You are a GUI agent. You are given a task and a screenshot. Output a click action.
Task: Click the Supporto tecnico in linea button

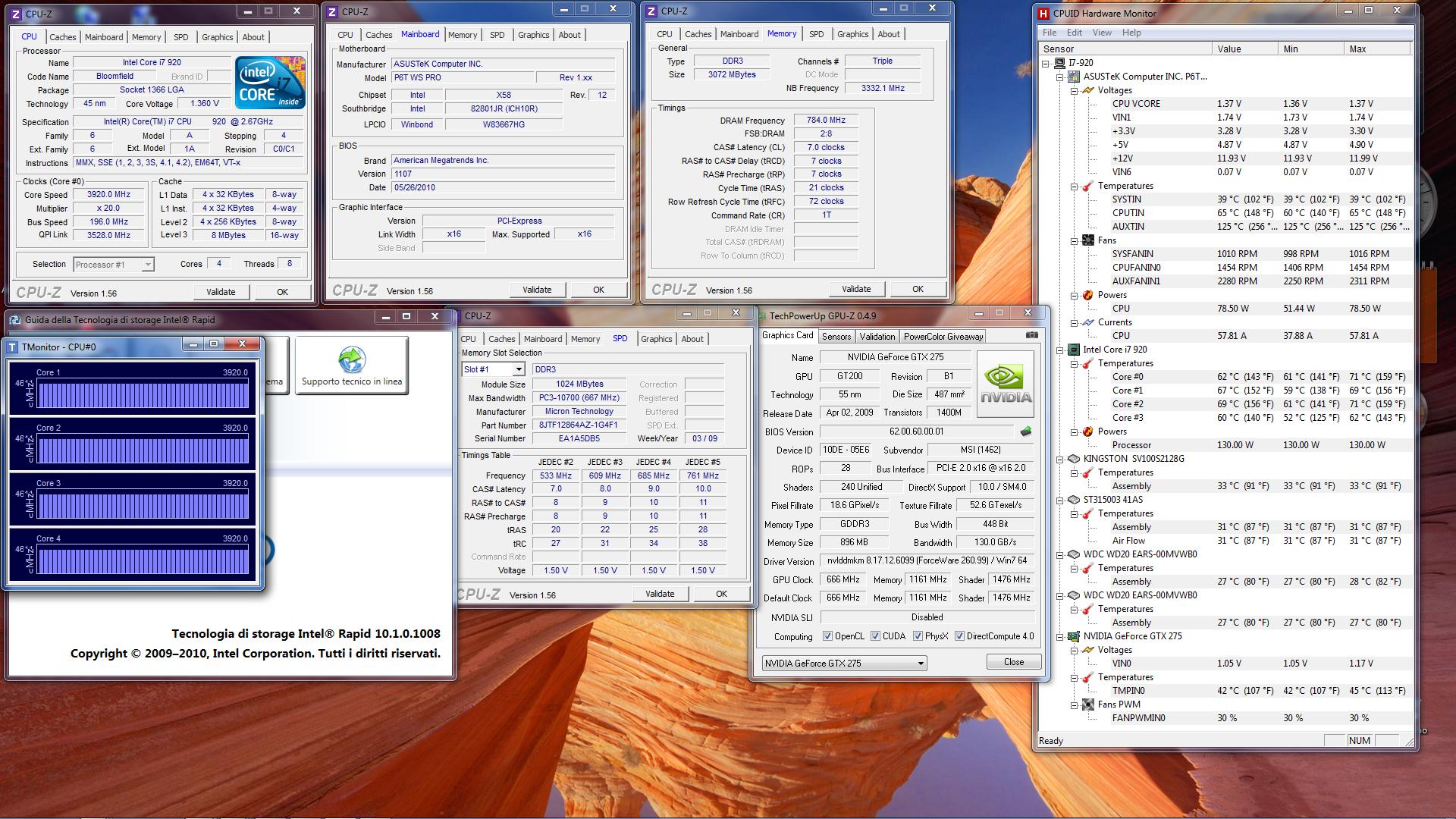(352, 366)
